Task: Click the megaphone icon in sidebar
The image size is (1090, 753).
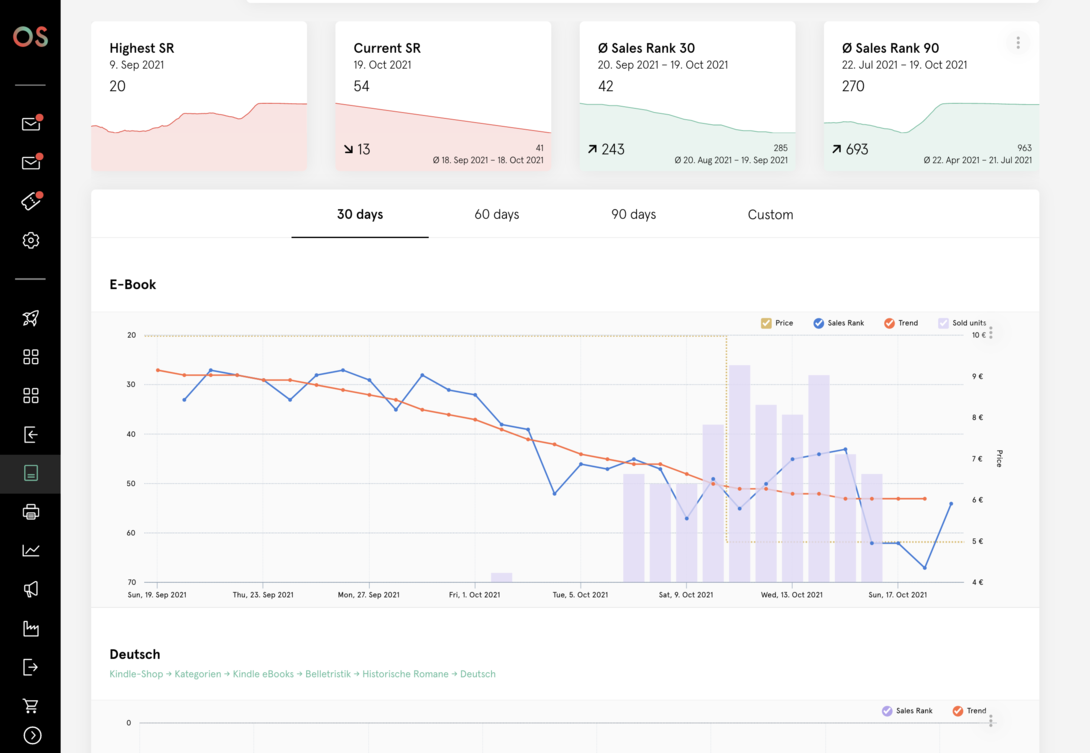Action: coord(31,590)
